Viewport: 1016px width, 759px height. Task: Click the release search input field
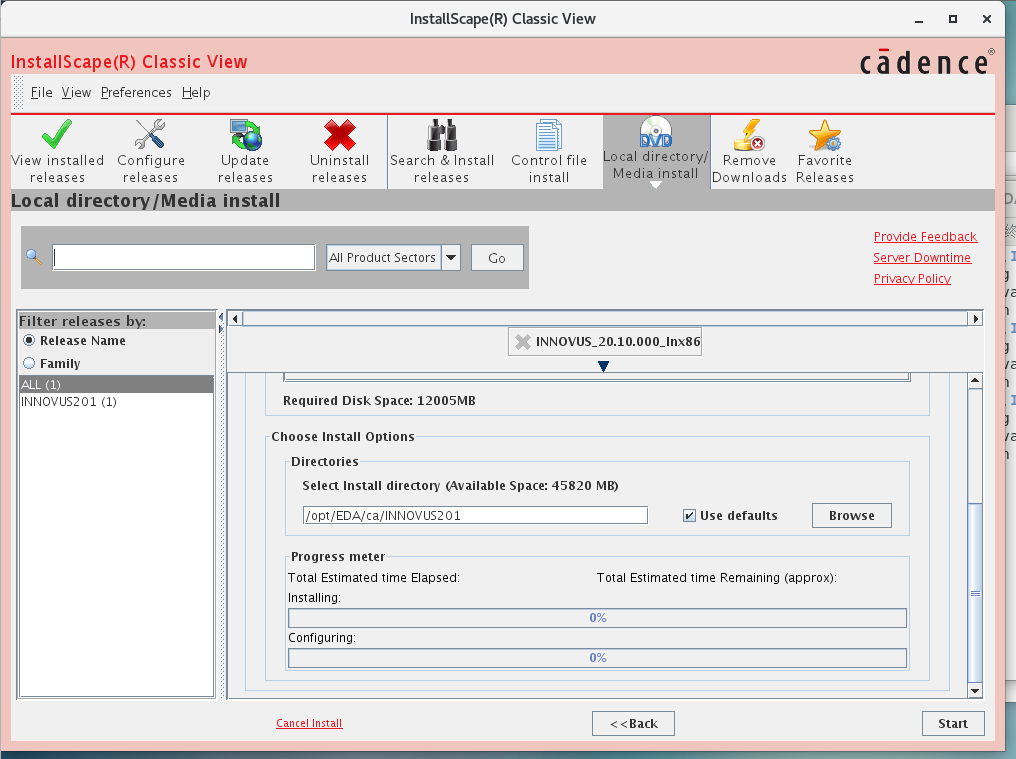click(x=184, y=258)
